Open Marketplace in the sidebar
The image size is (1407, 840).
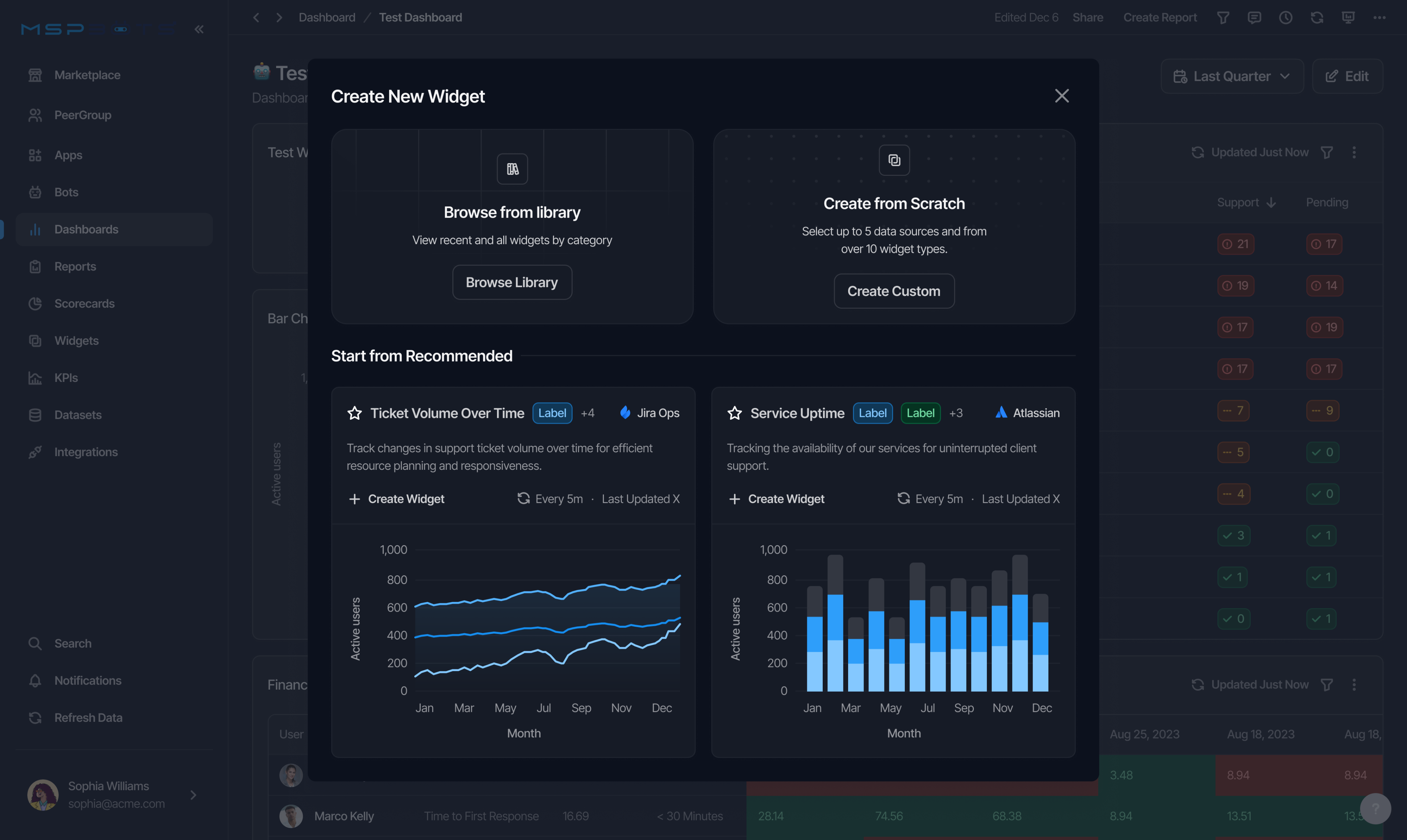click(x=114, y=75)
